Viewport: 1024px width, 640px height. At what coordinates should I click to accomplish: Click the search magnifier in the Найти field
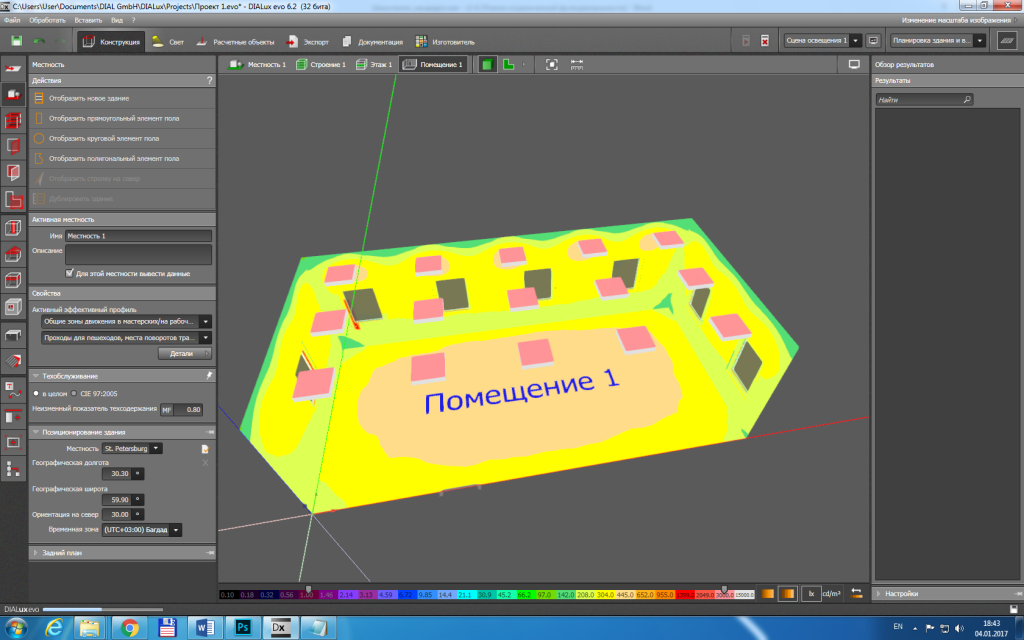tap(967, 99)
